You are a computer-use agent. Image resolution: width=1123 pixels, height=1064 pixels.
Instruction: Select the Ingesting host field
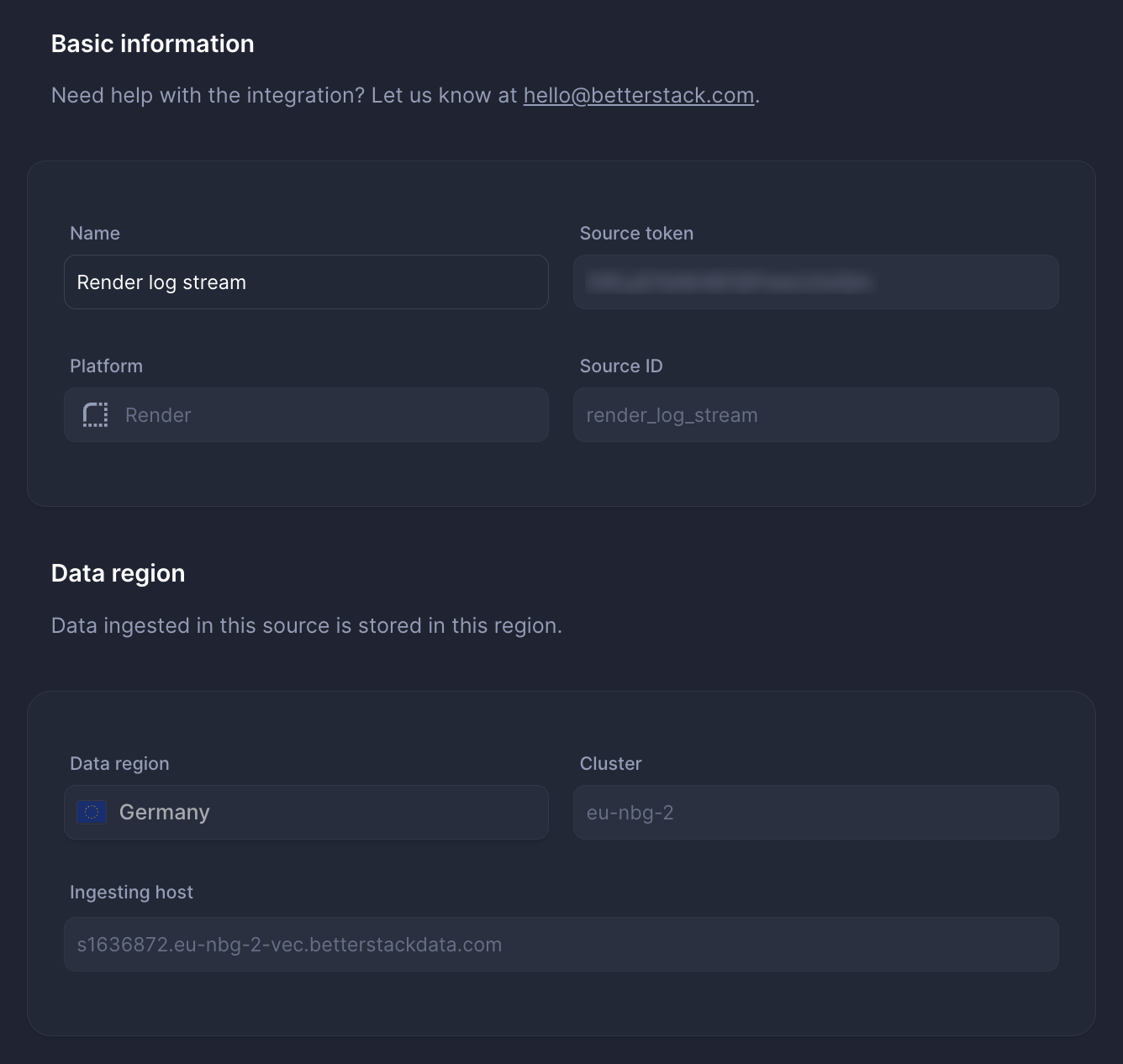coord(561,944)
